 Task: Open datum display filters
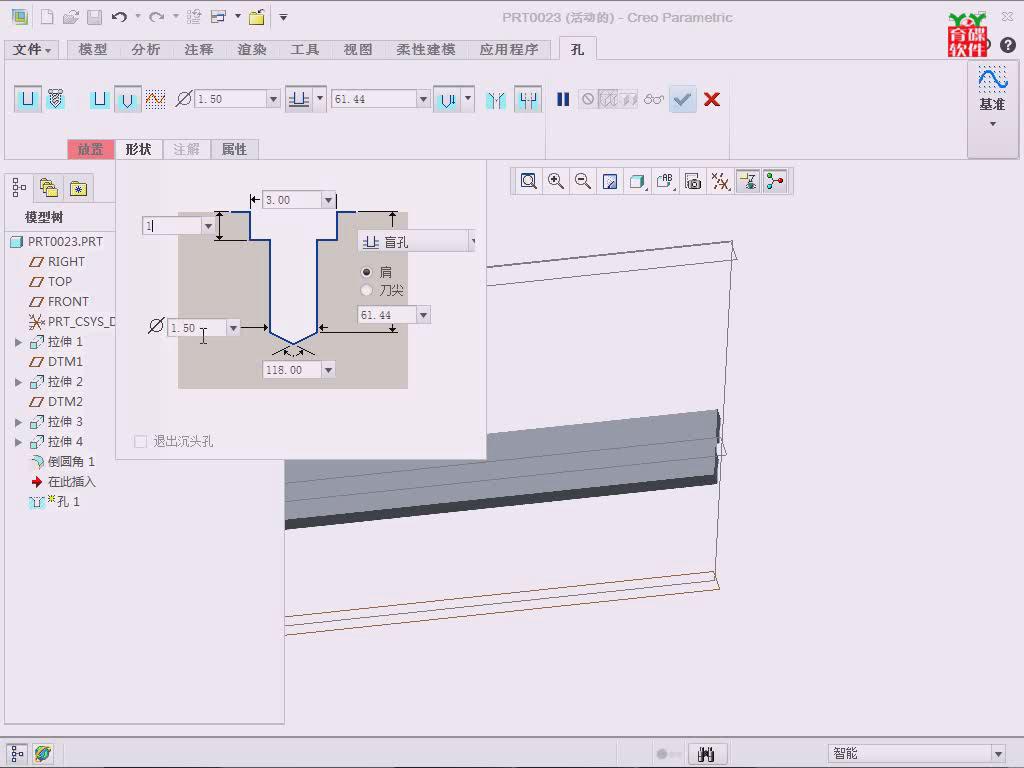720,181
